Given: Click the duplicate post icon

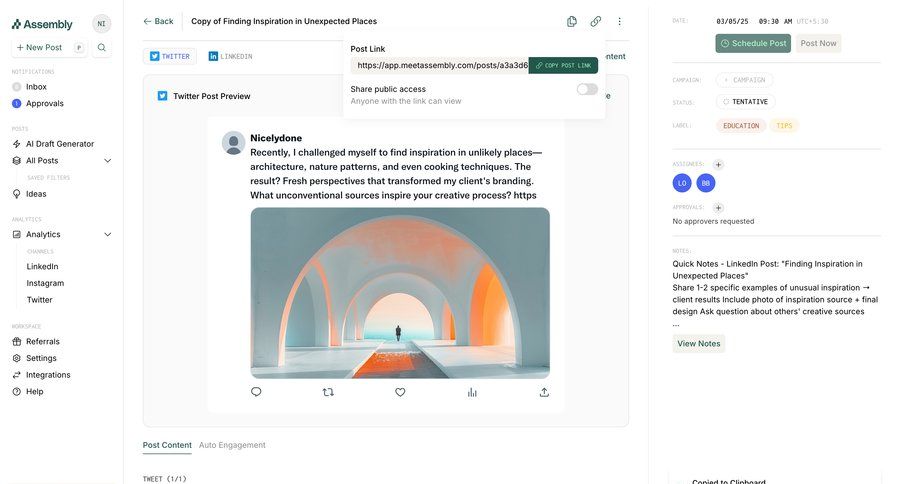Looking at the screenshot, I should pos(572,21).
